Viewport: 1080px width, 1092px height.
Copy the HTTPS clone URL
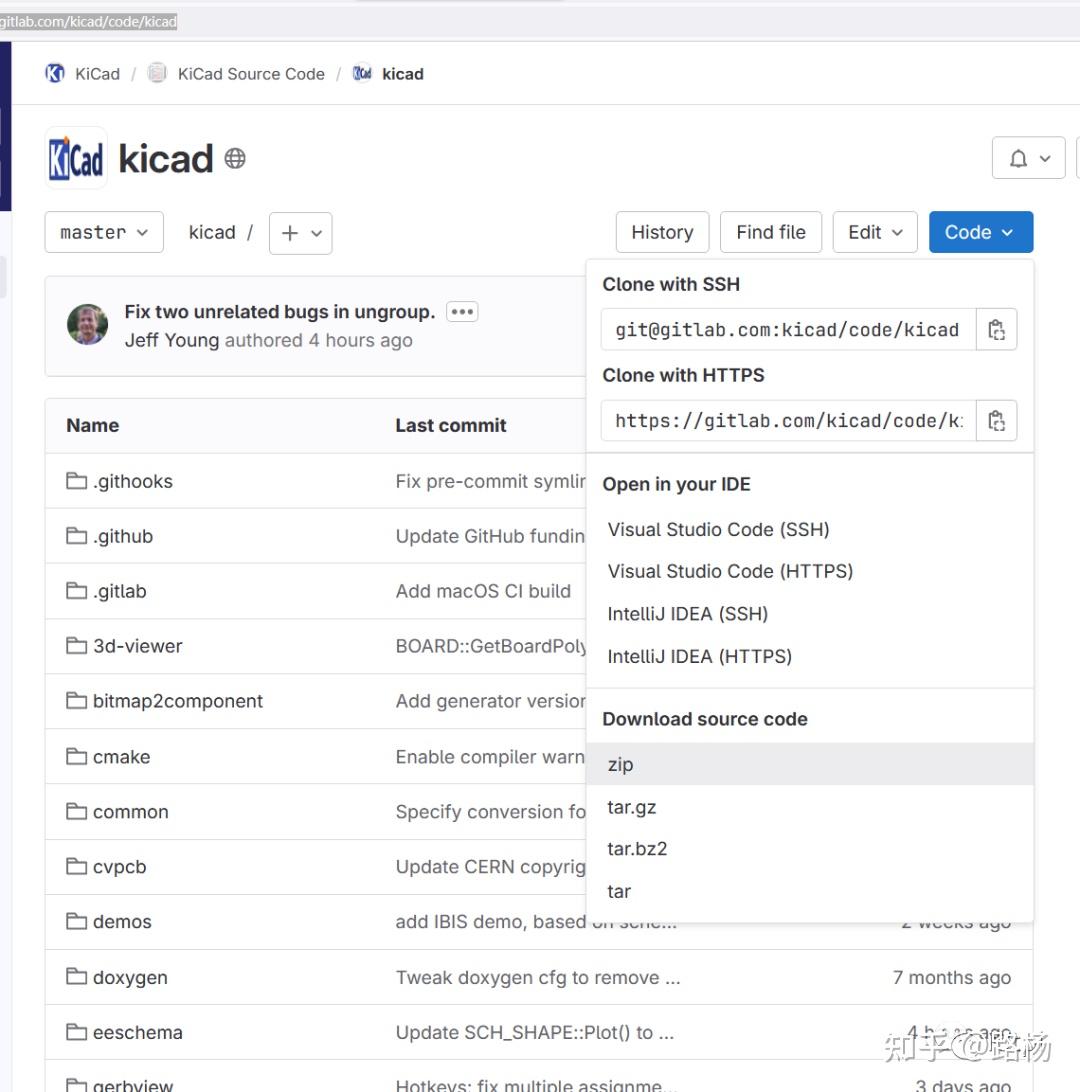(996, 421)
